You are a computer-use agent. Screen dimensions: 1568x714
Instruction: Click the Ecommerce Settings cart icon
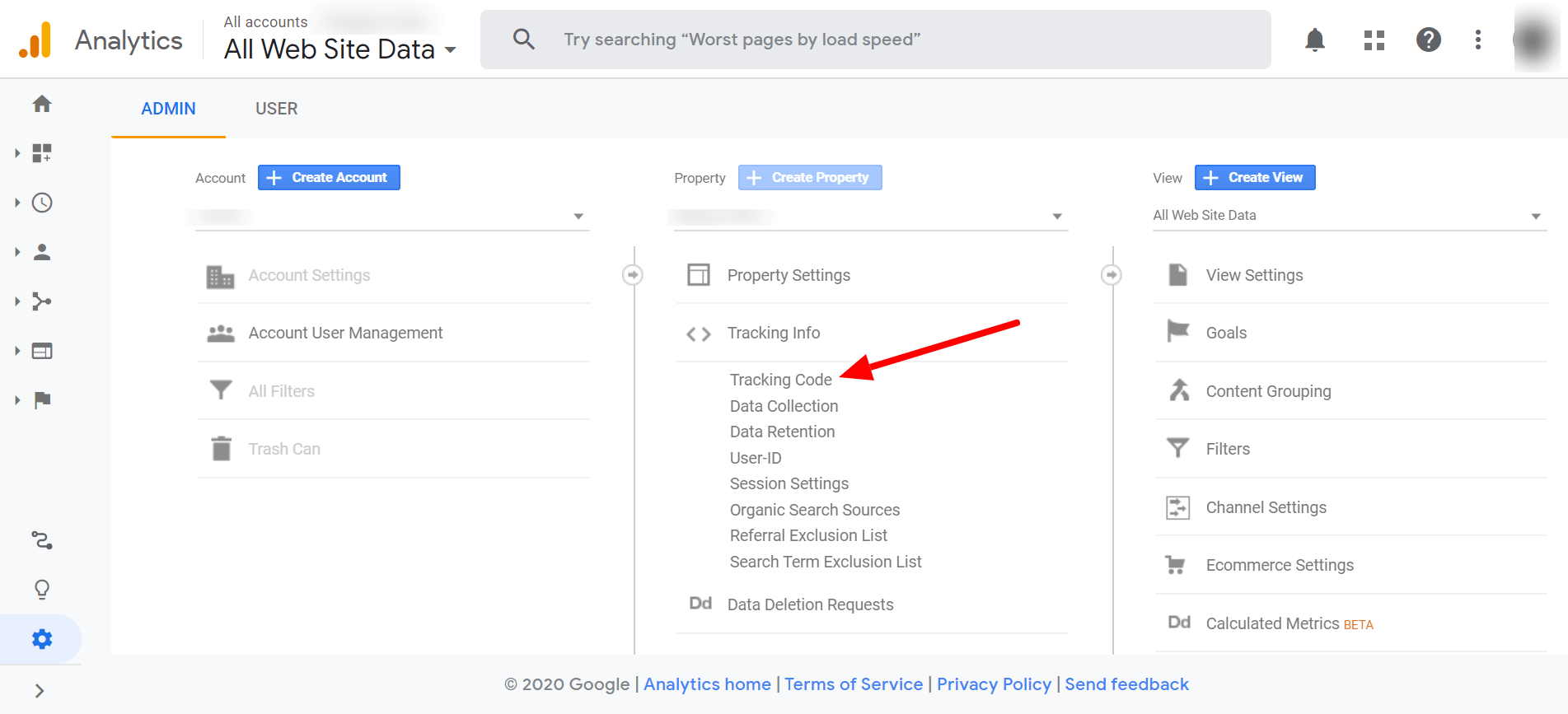tap(1176, 565)
